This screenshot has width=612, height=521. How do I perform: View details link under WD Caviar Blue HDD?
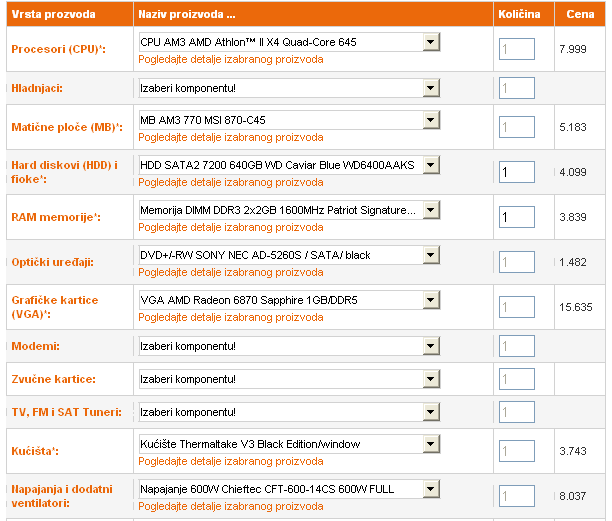[x=231, y=182]
